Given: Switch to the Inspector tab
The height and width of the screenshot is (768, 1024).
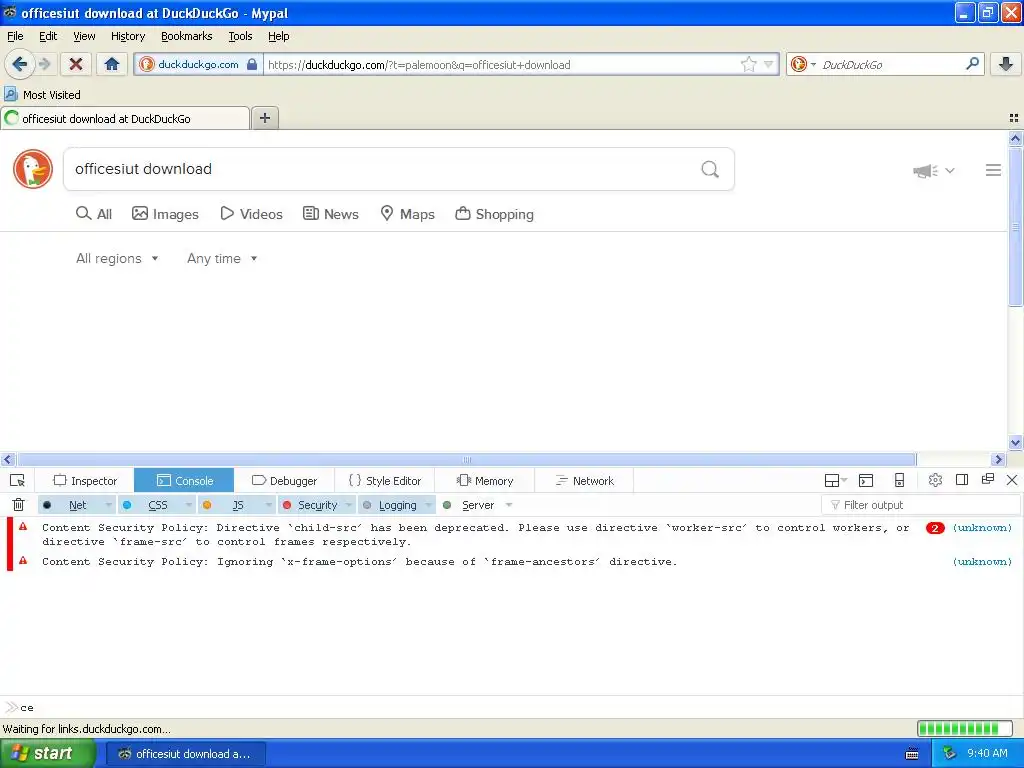Looking at the screenshot, I should pos(84,481).
